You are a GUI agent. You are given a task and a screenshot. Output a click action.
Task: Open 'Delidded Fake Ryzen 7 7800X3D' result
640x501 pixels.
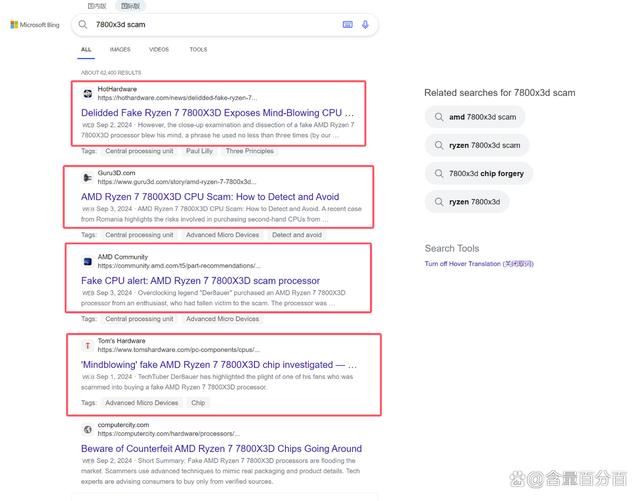(217, 113)
